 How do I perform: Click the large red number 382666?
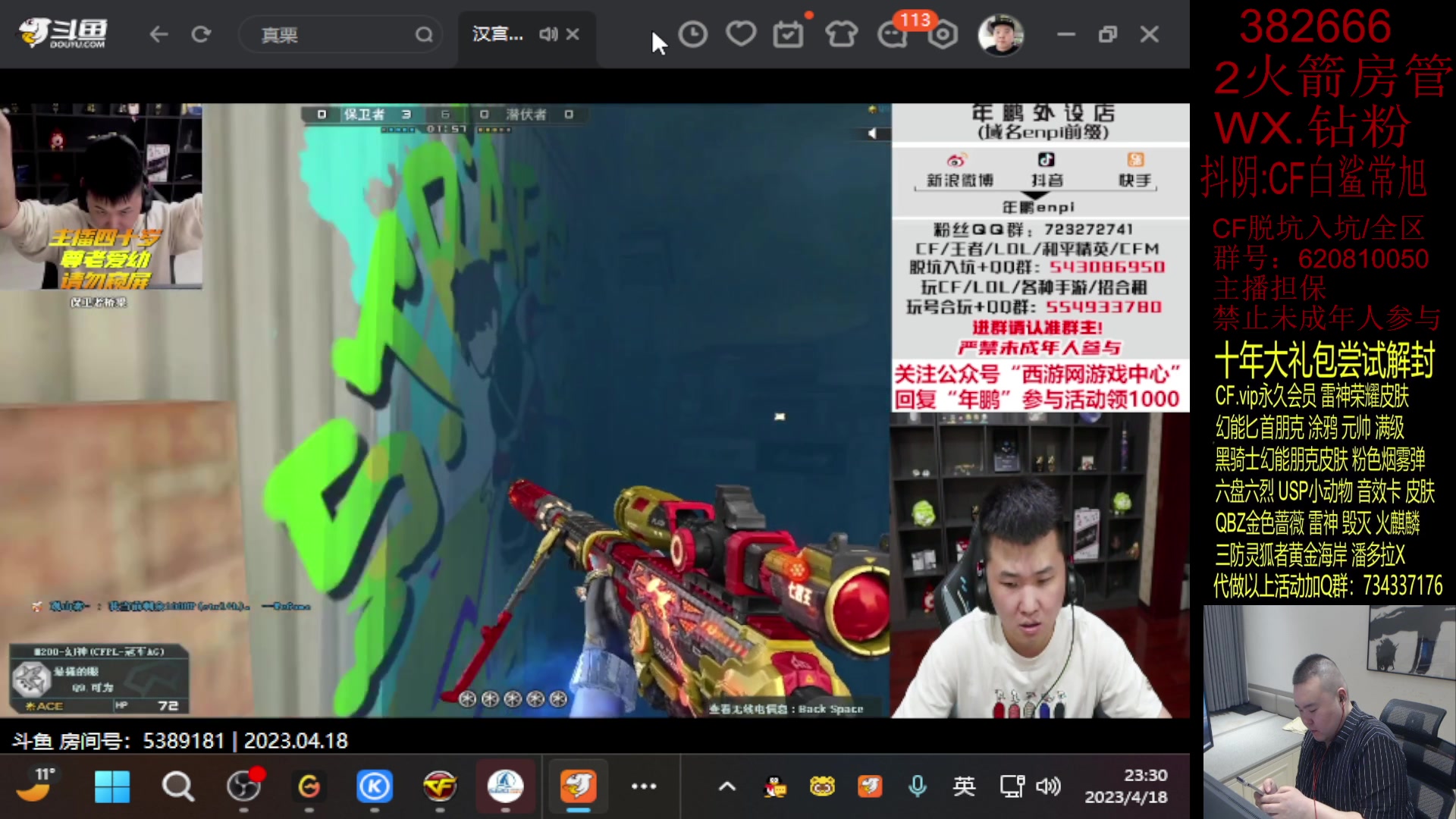[1315, 27]
